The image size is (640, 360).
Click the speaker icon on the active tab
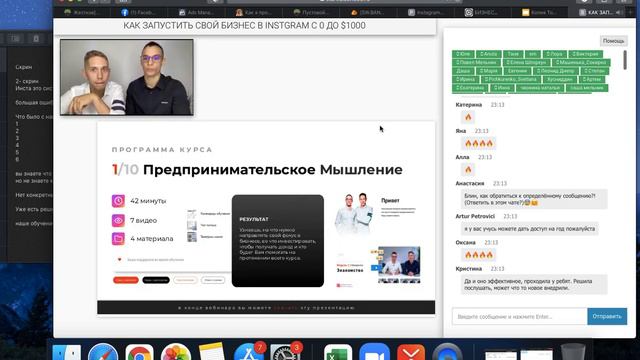pyautogui.click(x=618, y=13)
